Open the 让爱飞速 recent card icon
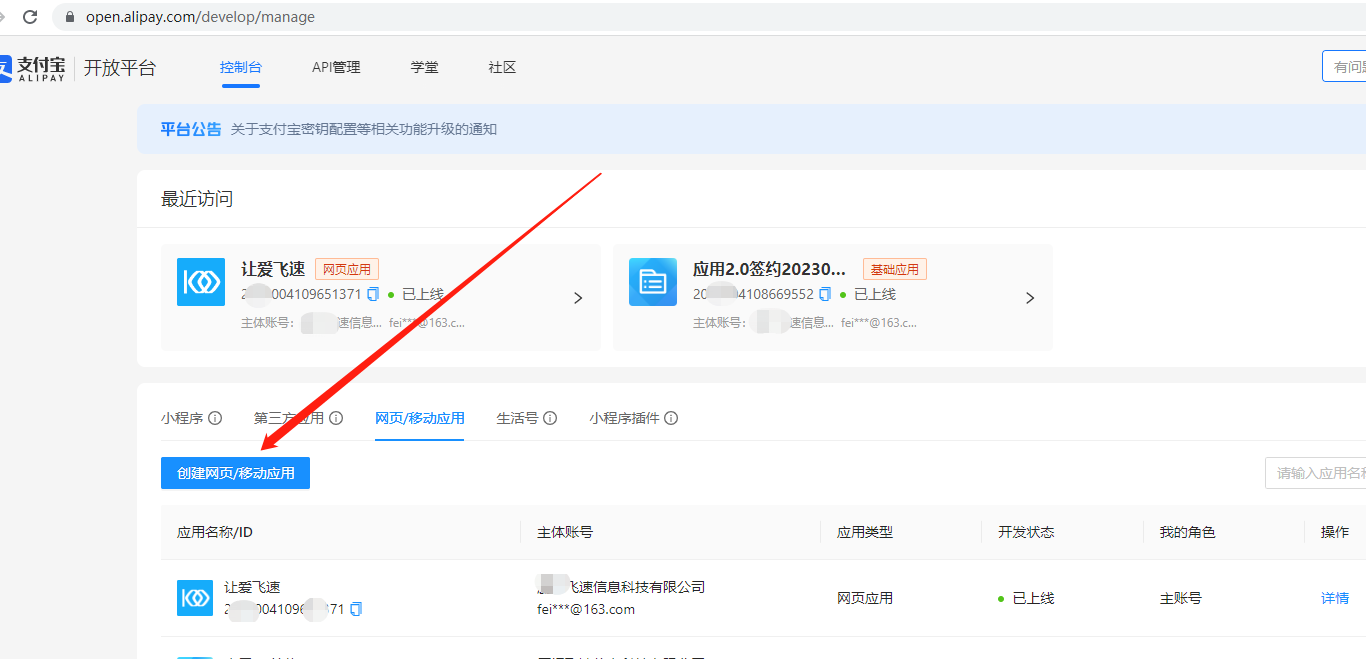Viewport: 1366px width, 659px height. pyautogui.click(x=201, y=282)
